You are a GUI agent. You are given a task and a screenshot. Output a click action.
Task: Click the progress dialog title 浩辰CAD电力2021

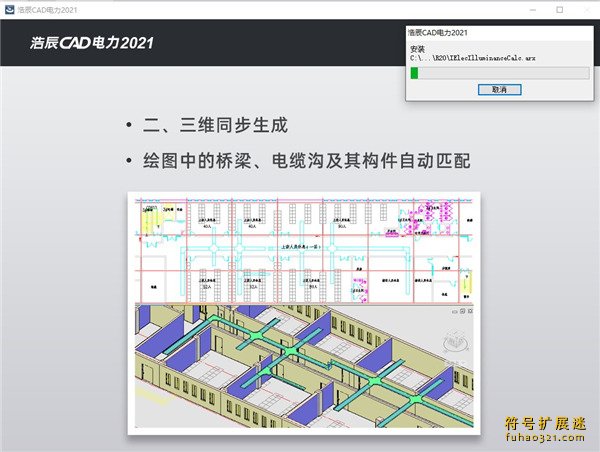click(438, 33)
